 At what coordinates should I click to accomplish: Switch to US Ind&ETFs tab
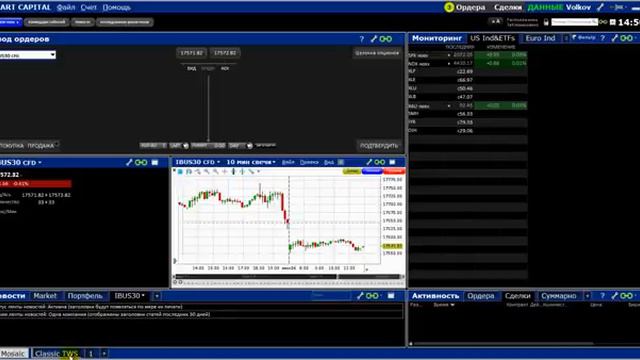pyautogui.click(x=492, y=38)
